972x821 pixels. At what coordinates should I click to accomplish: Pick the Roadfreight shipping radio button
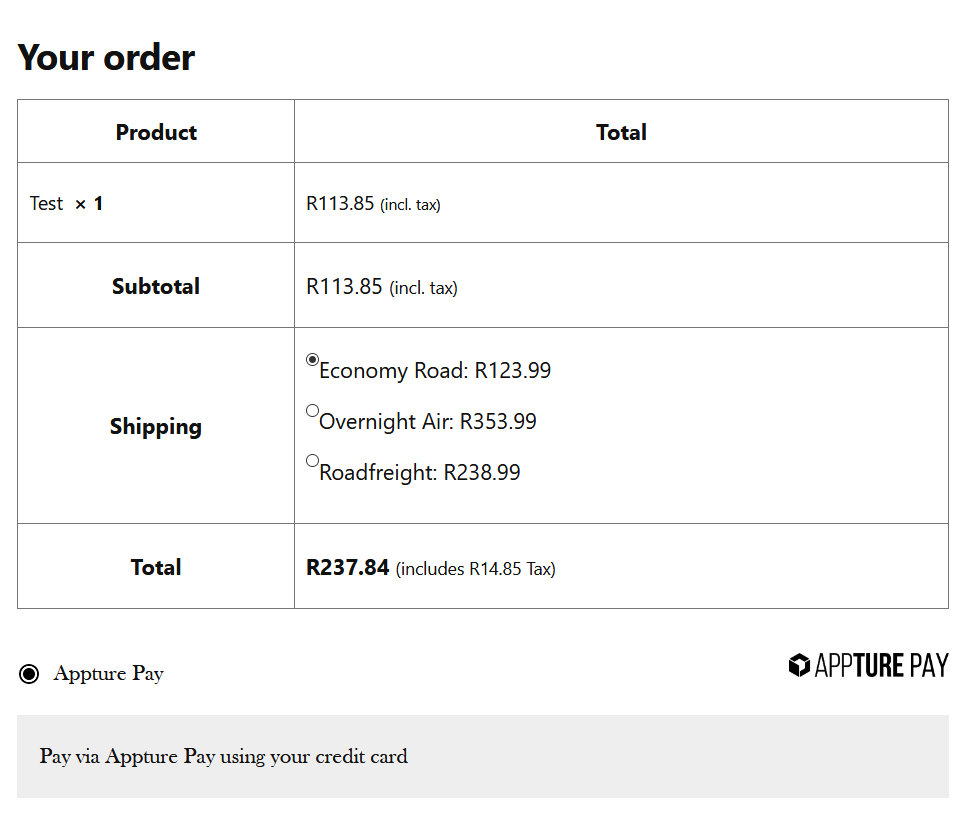[312, 461]
